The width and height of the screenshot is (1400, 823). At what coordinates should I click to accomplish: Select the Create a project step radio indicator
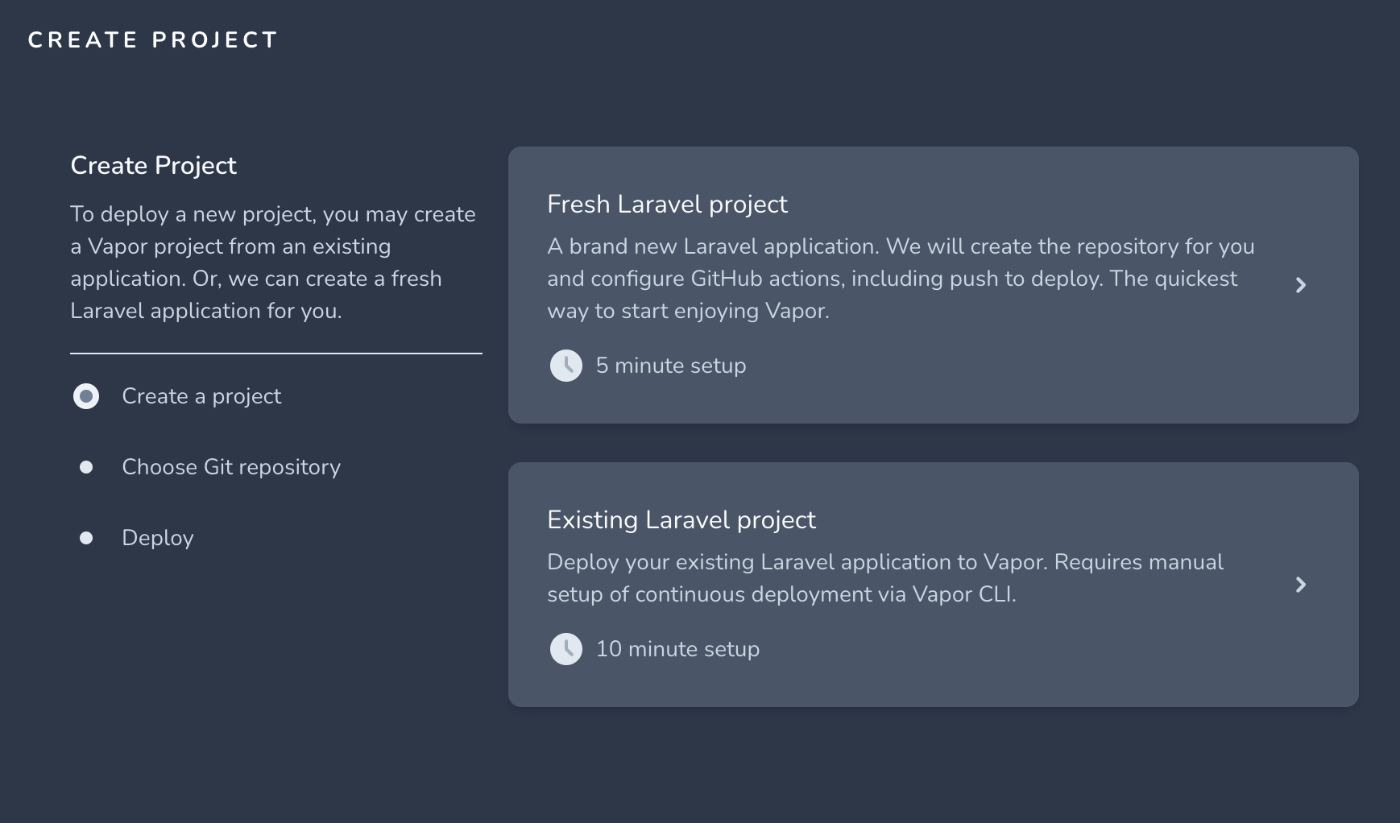tap(86, 397)
